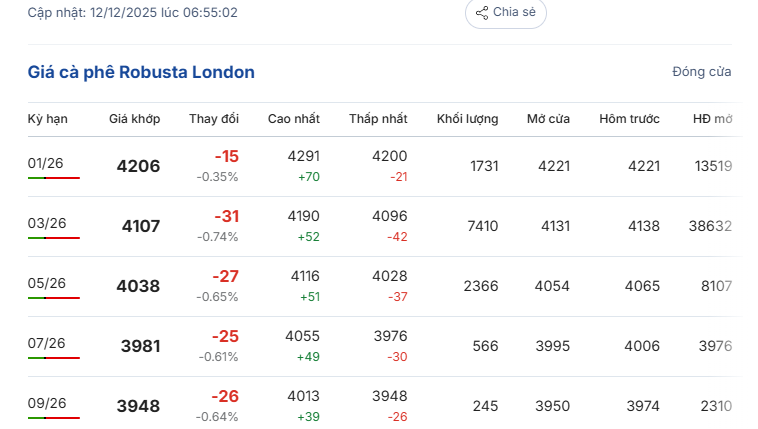
Task: Click the 4107 matched price for 03/26
Action: pyautogui.click(x=140, y=226)
